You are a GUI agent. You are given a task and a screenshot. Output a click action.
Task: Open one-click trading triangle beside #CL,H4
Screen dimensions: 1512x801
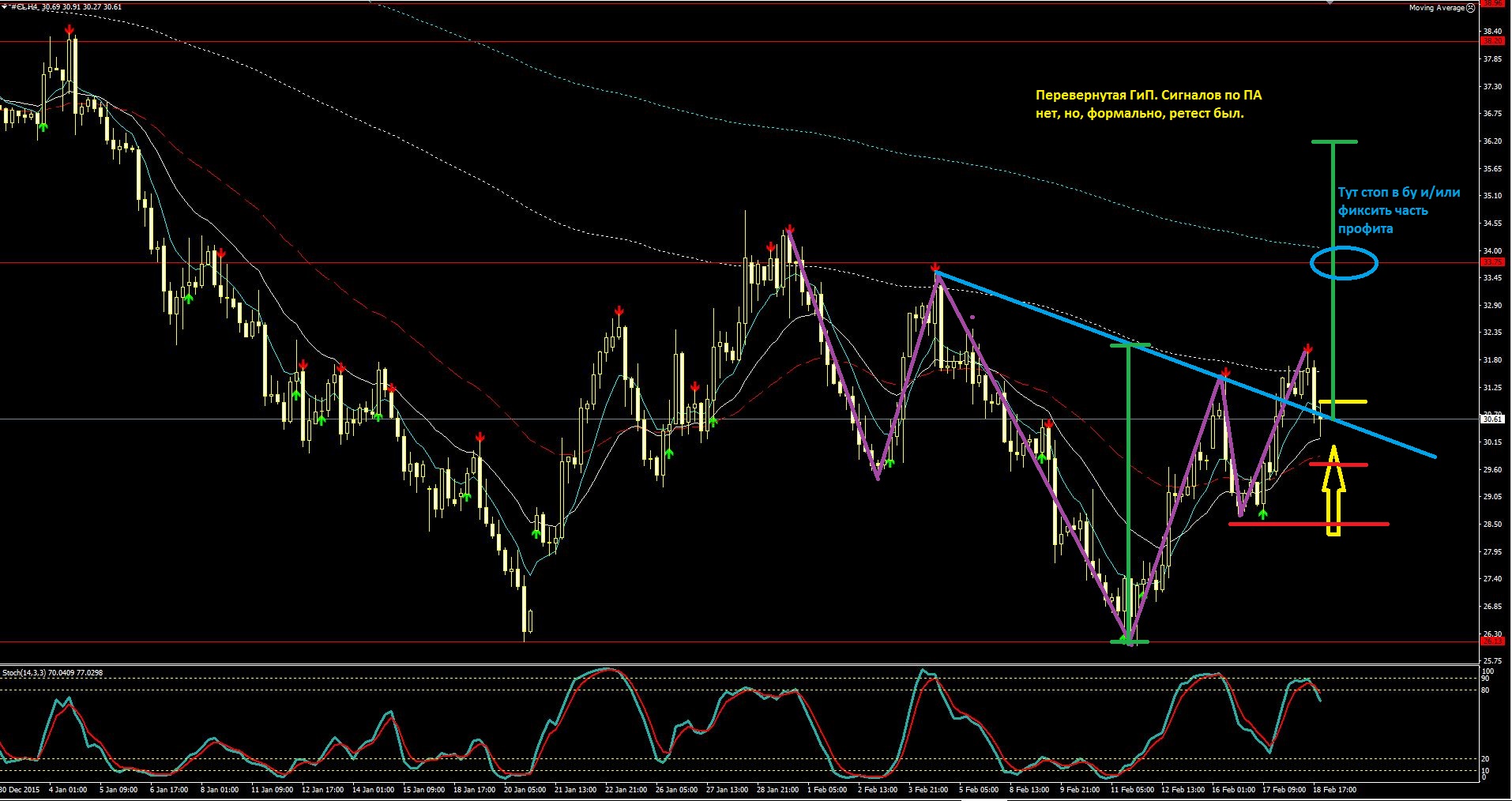pyautogui.click(x=4, y=6)
